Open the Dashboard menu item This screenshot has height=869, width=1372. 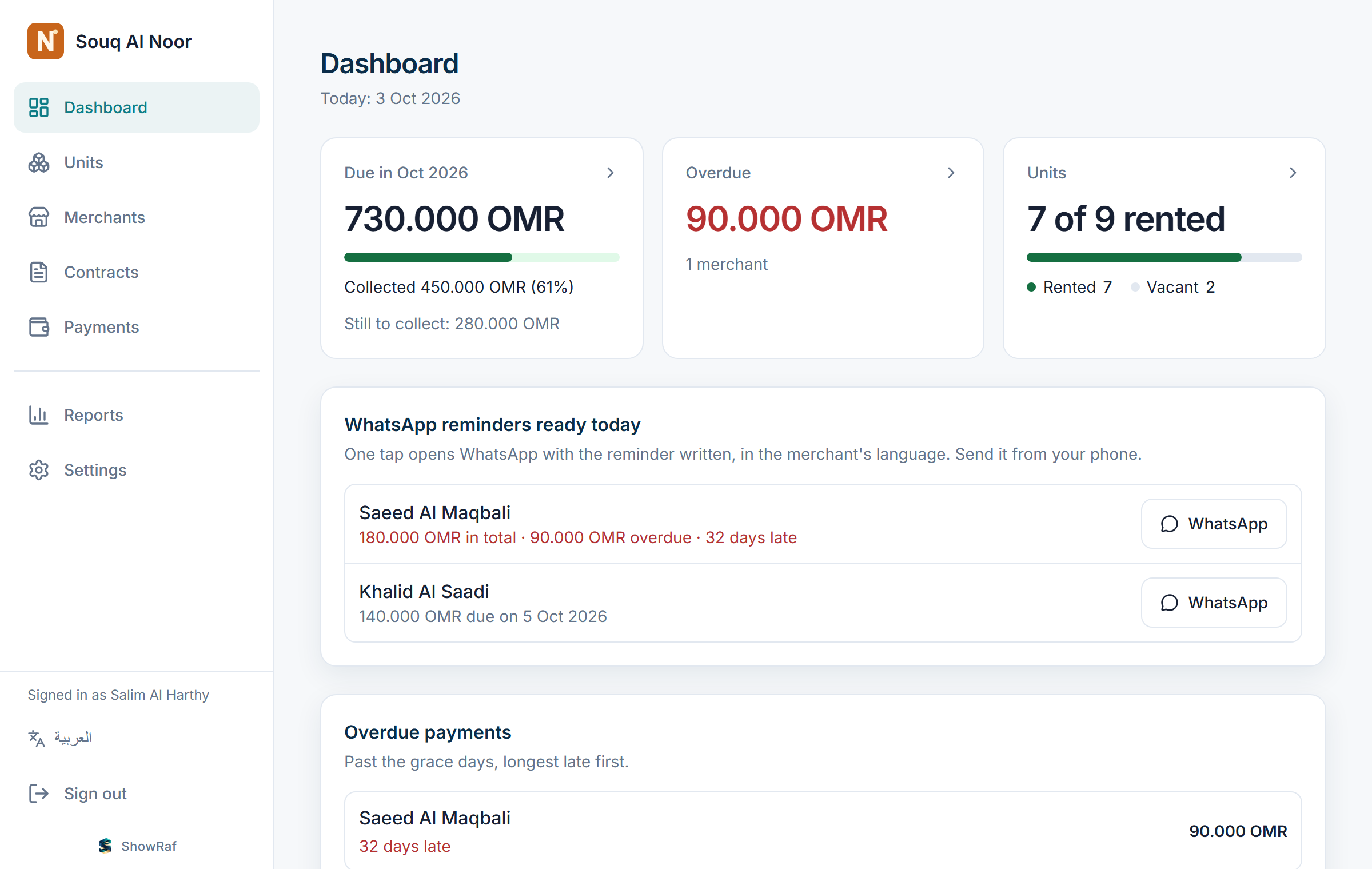[x=137, y=107]
